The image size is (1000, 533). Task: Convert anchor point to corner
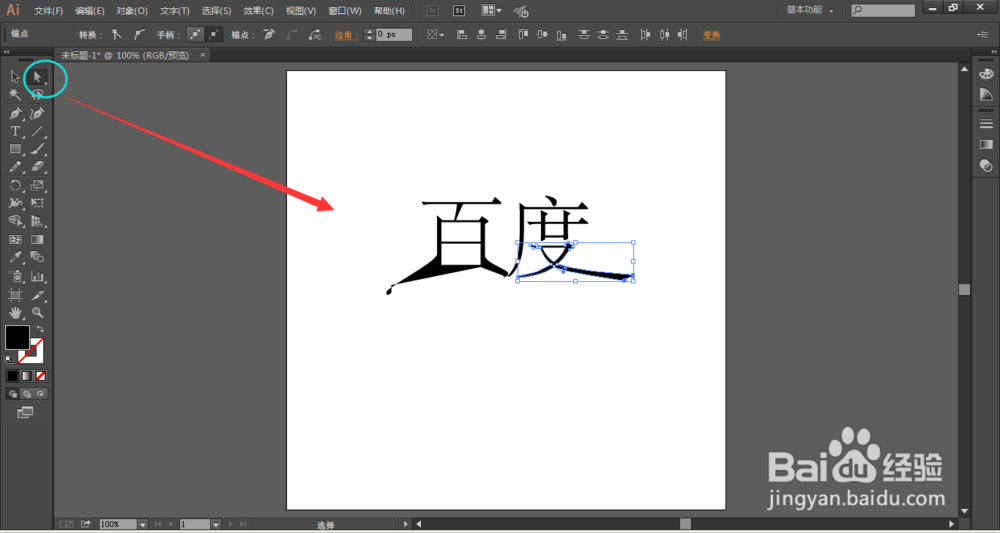click(117, 35)
